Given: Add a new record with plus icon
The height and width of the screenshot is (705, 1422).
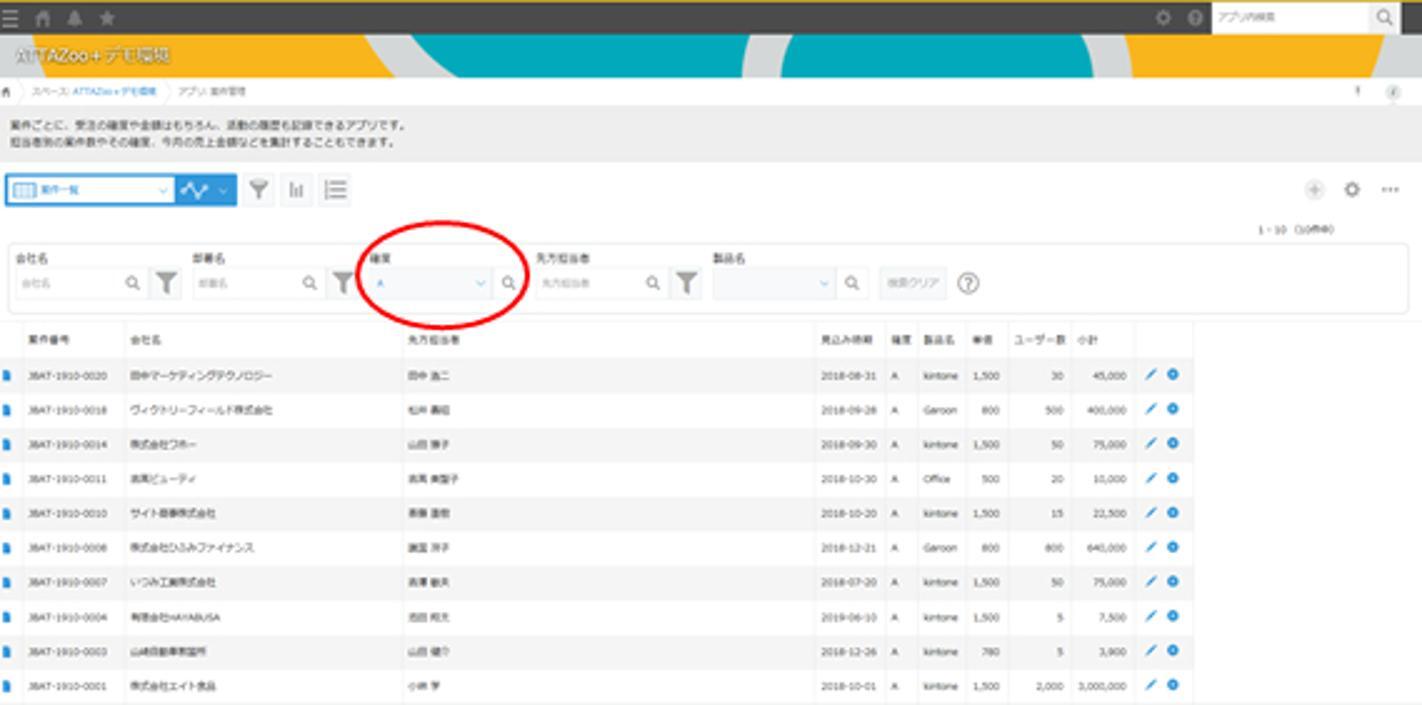Looking at the screenshot, I should tap(1314, 190).
